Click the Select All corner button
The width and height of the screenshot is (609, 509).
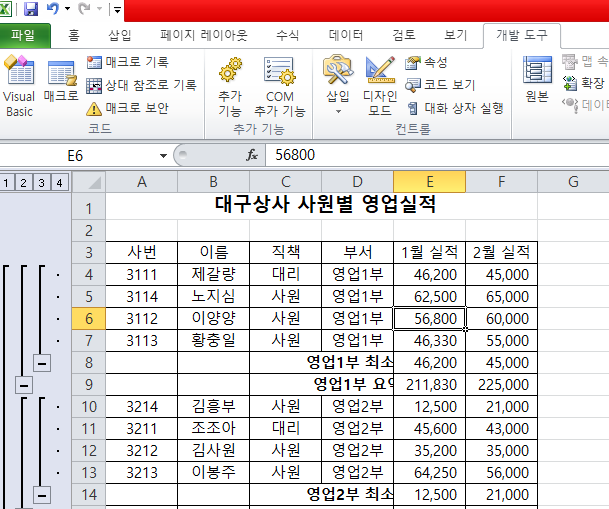click(89, 182)
